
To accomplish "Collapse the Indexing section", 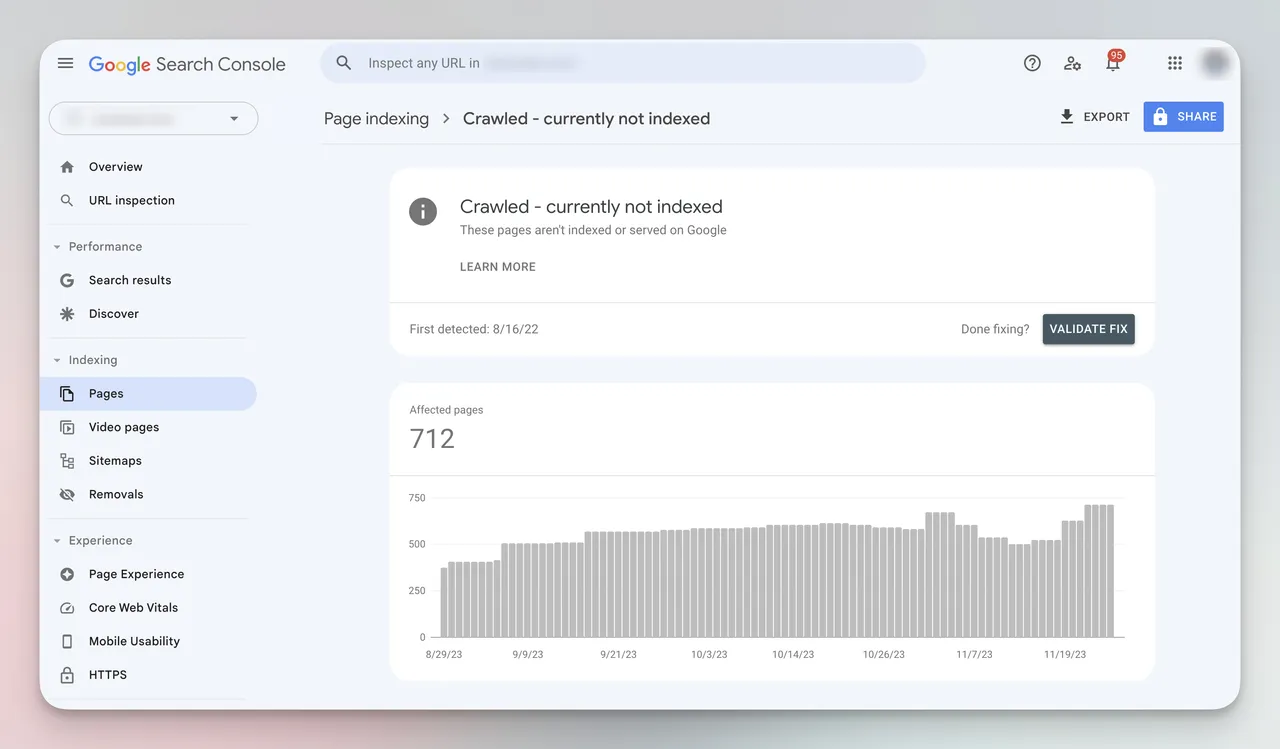I will click(57, 360).
